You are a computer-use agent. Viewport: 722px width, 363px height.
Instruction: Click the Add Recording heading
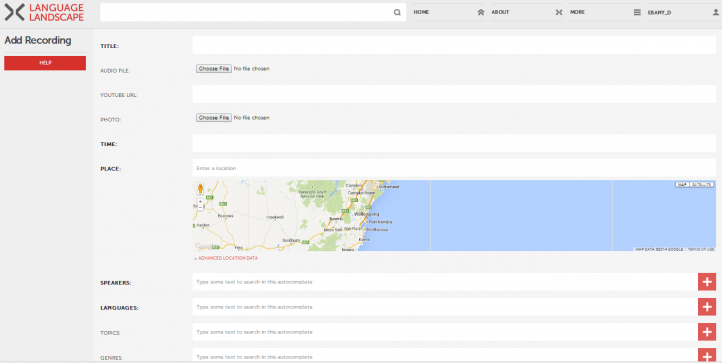[38, 41]
